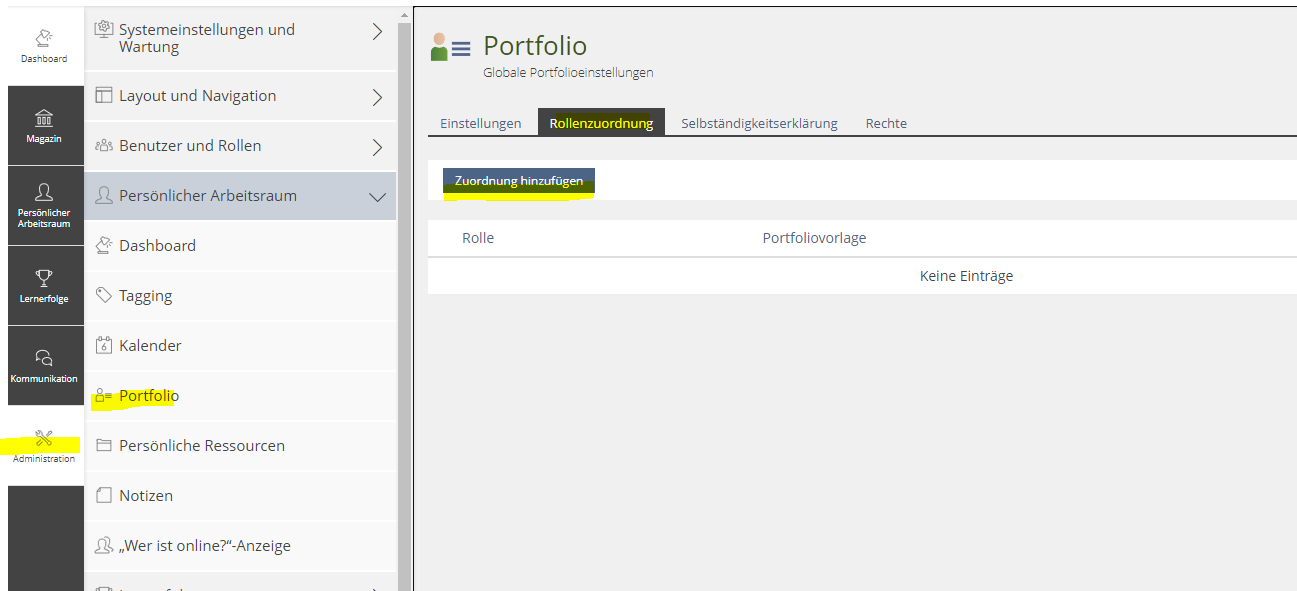This screenshot has height=591, width=1297.
Task: Click the scrollbar up arrow
Action: point(404,14)
